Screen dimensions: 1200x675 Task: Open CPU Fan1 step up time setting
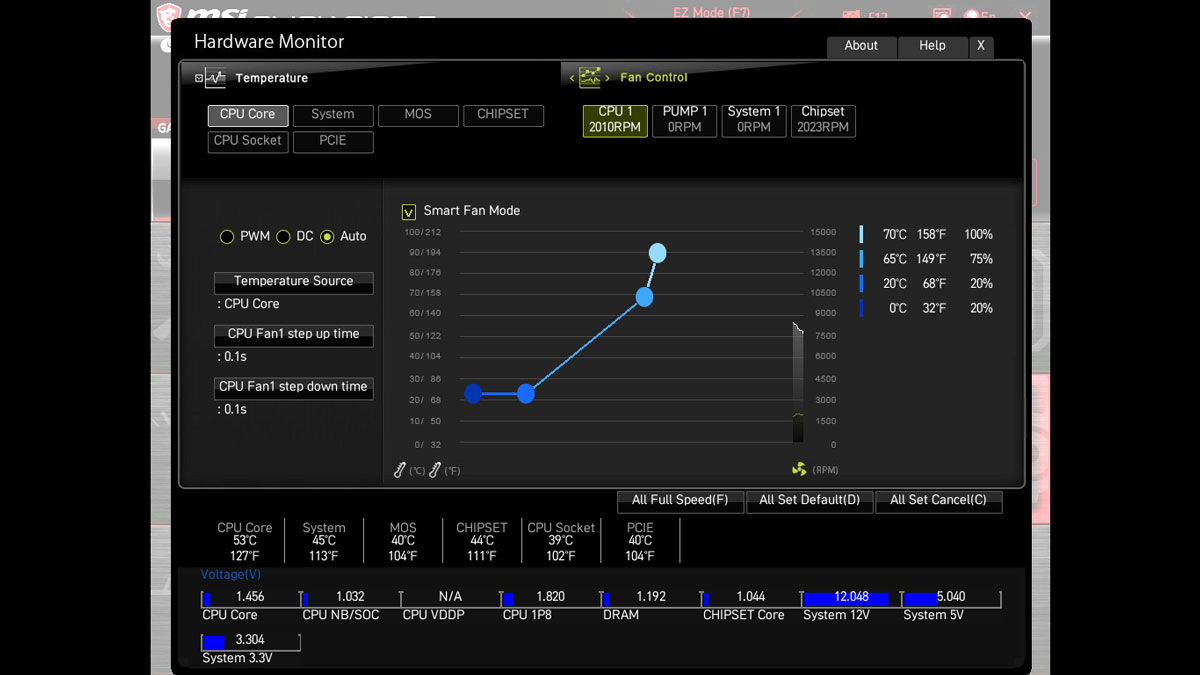(294, 336)
